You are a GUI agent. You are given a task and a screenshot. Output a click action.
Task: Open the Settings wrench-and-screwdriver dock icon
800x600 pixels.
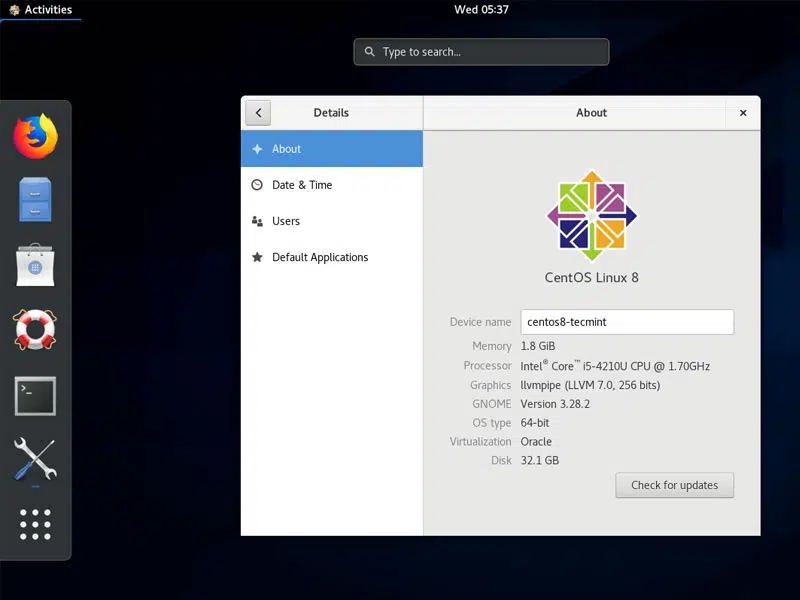[x=35, y=459]
